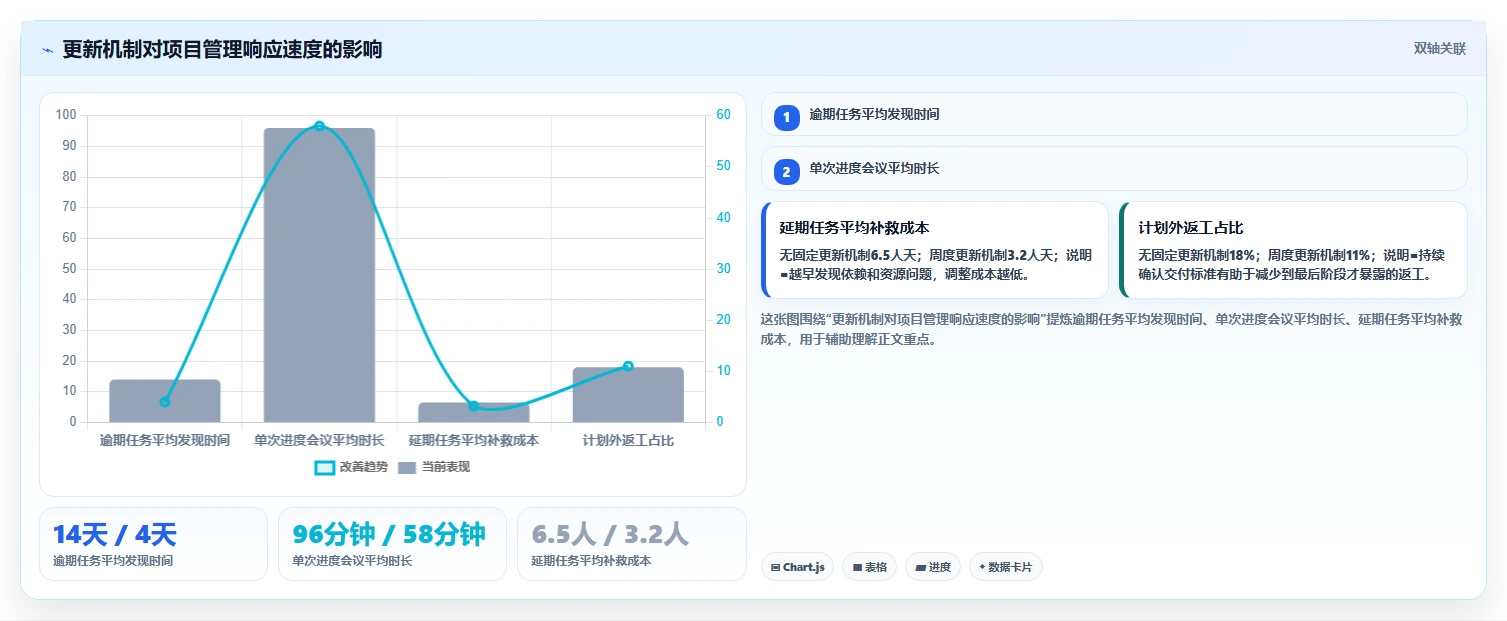This screenshot has width=1507, height=621.
Task: Click the line point at the peak
Action: [319, 126]
